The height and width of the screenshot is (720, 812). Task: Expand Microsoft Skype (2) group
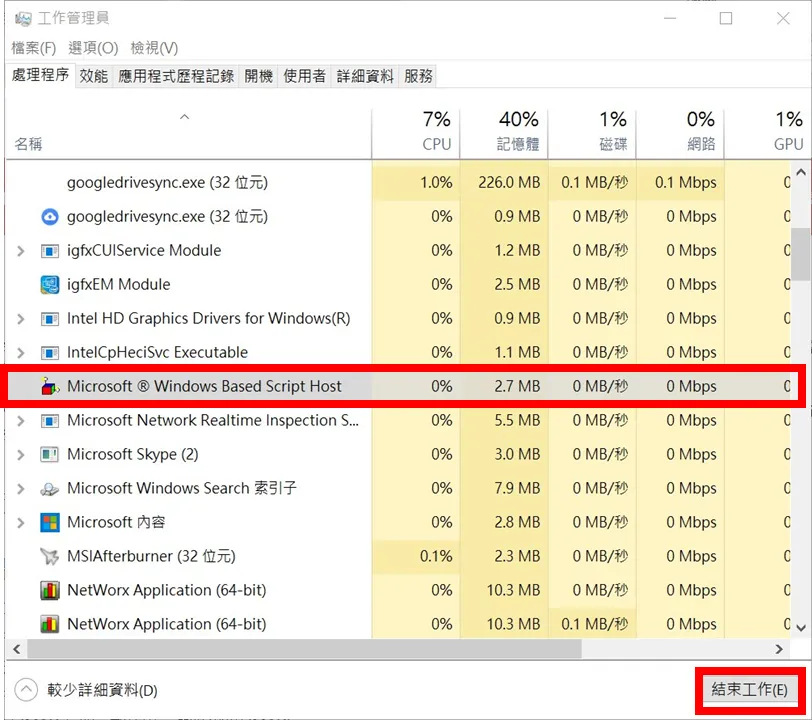point(21,455)
